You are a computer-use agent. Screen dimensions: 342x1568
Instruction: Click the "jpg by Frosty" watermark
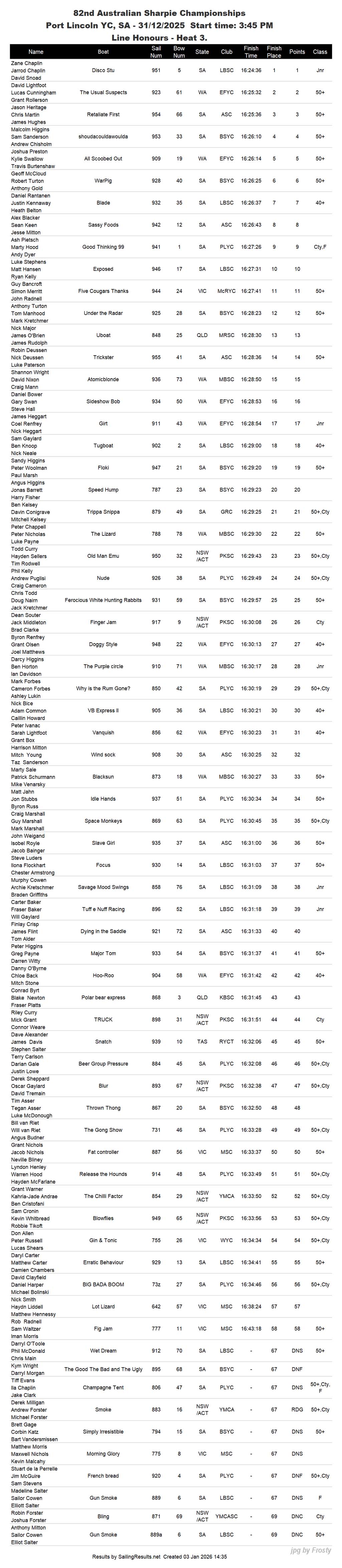point(311,1550)
